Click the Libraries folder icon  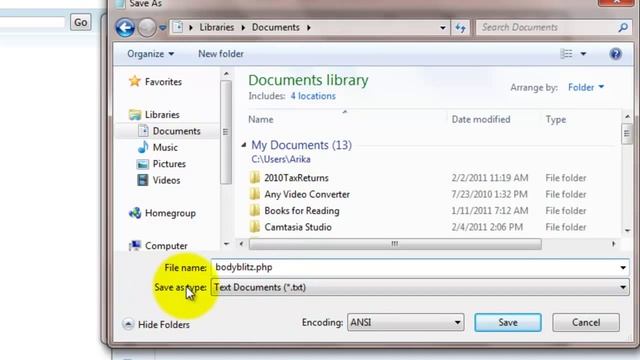tap(135, 115)
